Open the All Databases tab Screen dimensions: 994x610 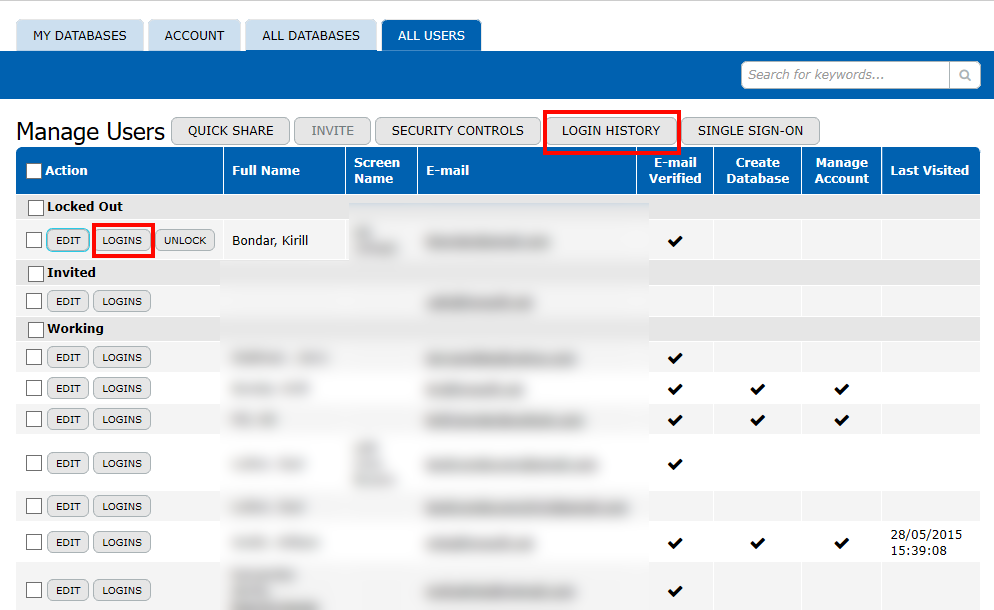click(311, 35)
